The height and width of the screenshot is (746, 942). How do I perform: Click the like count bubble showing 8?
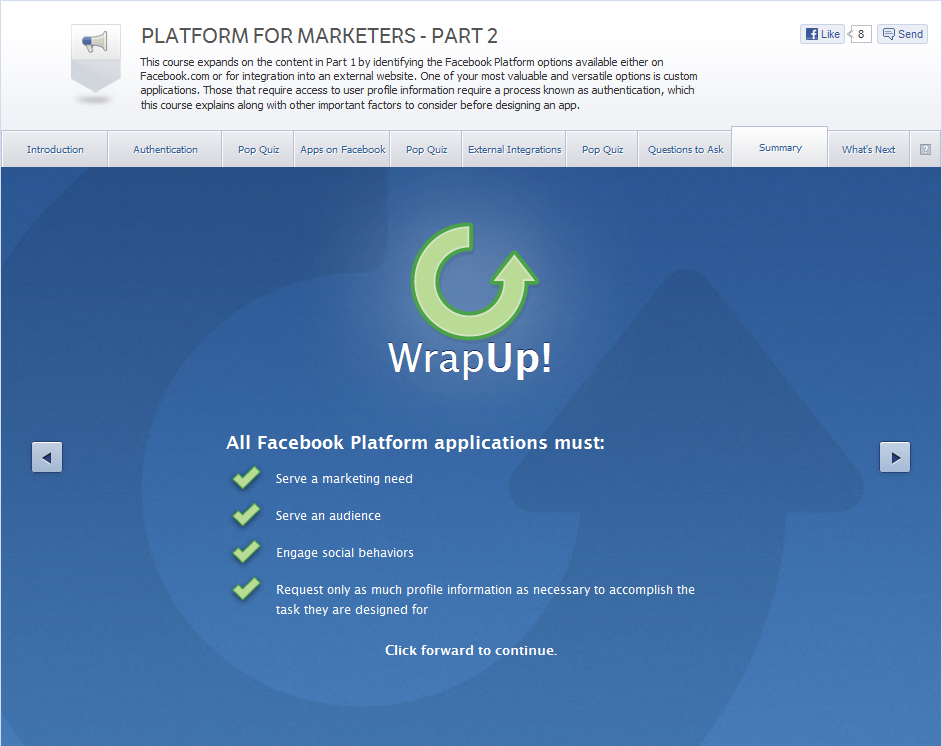click(860, 34)
